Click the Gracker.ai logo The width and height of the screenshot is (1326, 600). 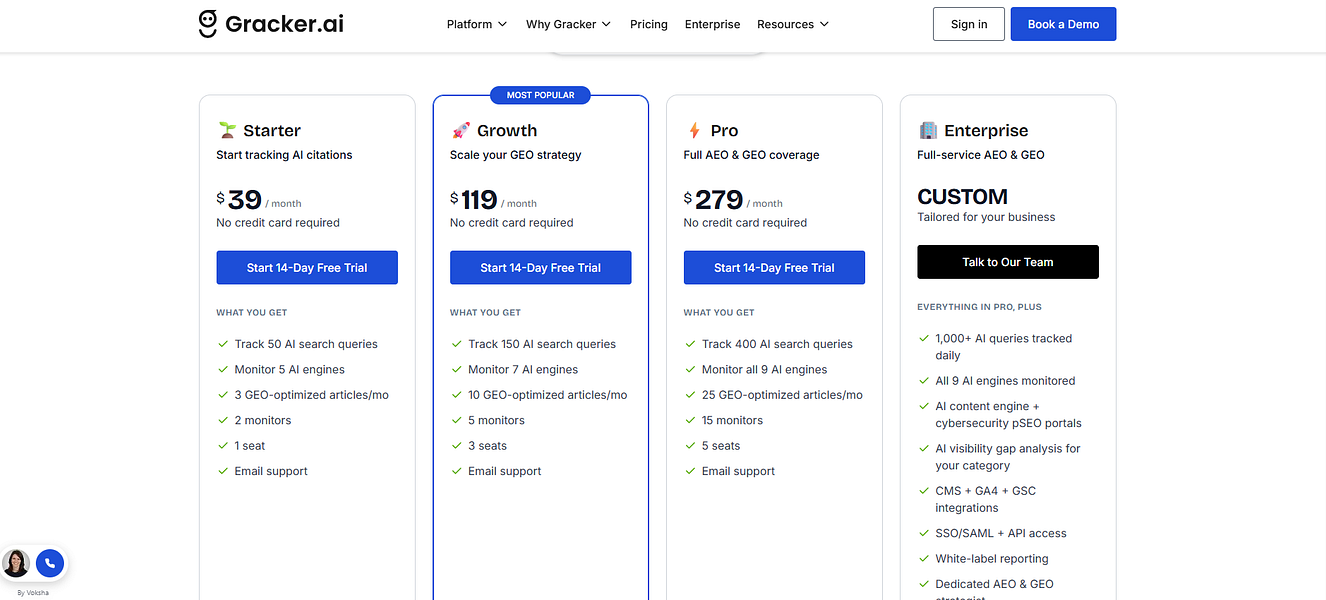tap(271, 24)
